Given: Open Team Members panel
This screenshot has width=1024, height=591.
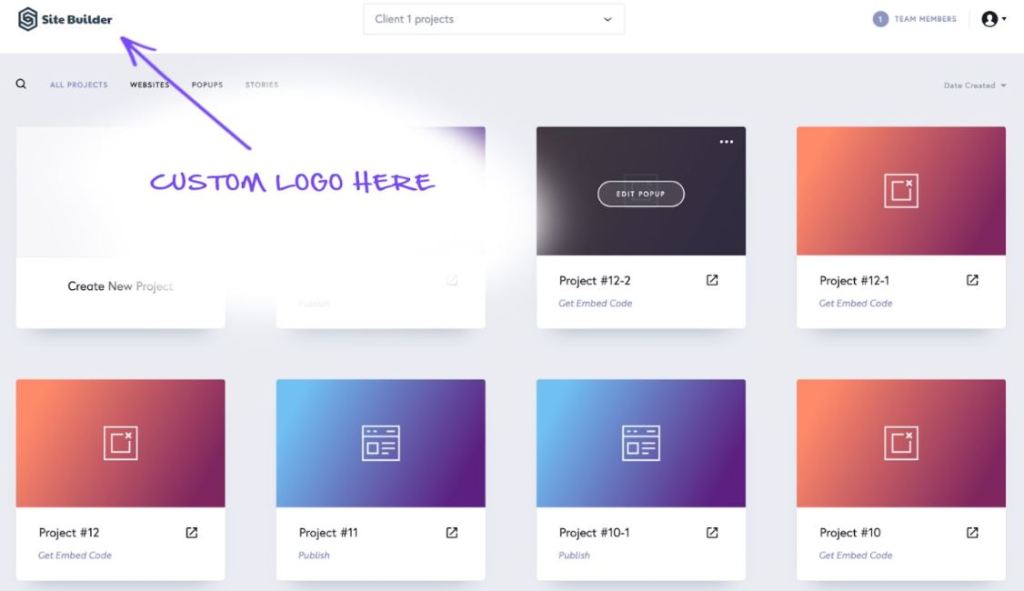Looking at the screenshot, I should pyautogui.click(x=915, y=19).
